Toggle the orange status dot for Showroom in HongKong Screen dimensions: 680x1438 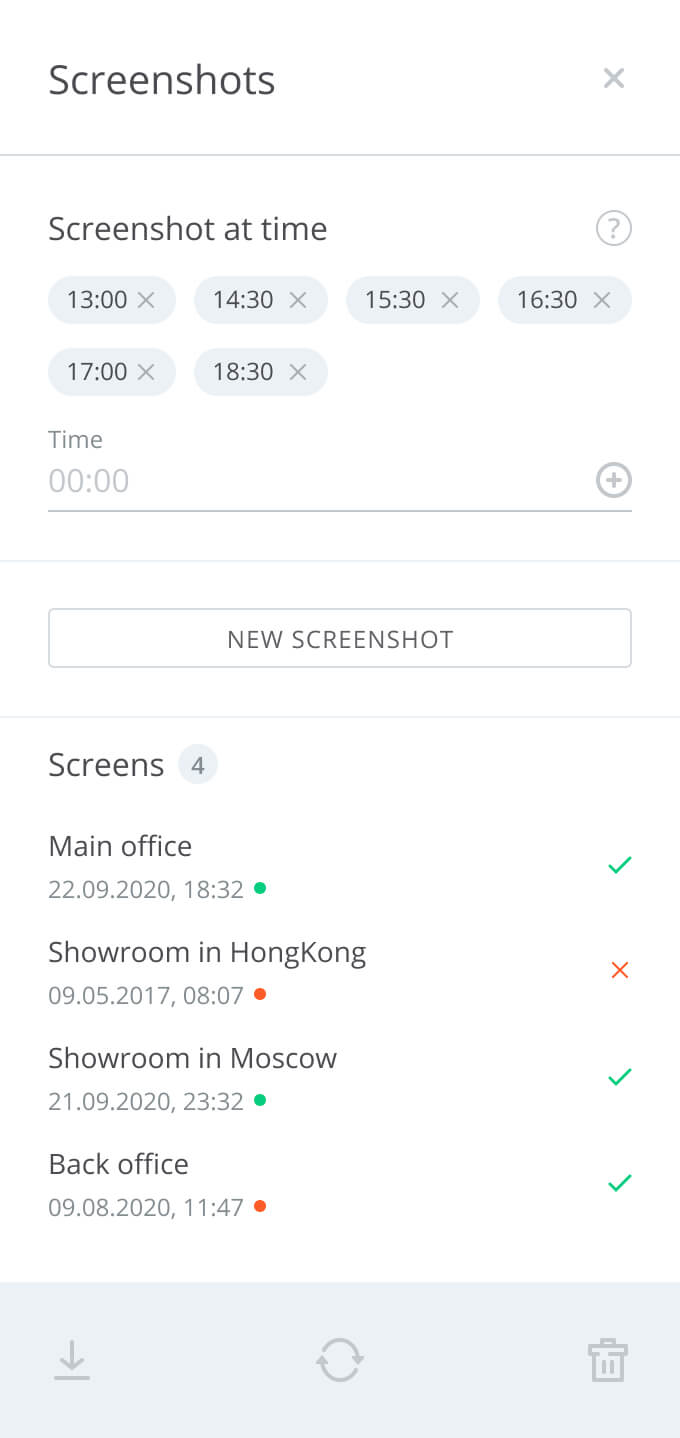(x=259, y=994)
